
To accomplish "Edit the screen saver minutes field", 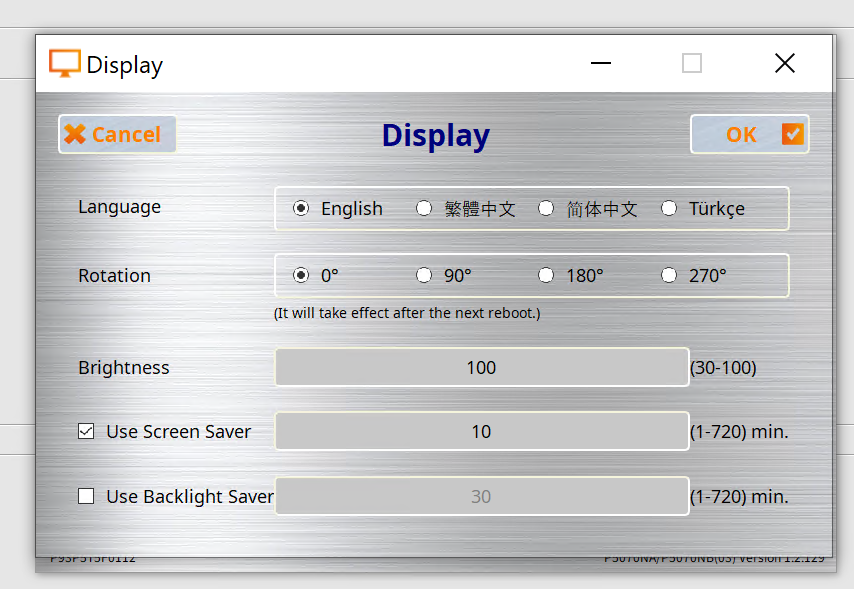I will pyautogui.click(x=481, y=431).
